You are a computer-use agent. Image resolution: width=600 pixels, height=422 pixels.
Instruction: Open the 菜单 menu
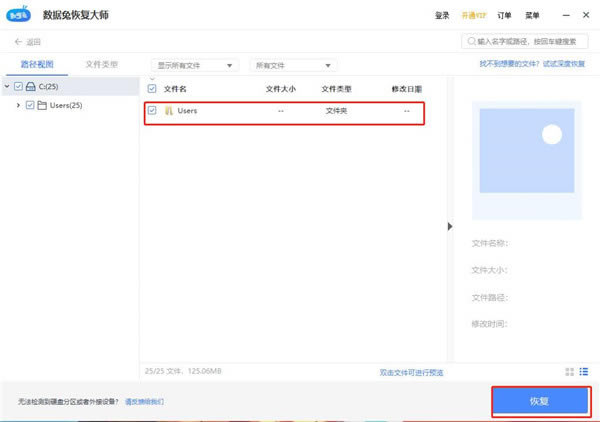pyautogui.click(x=532, y=15)
